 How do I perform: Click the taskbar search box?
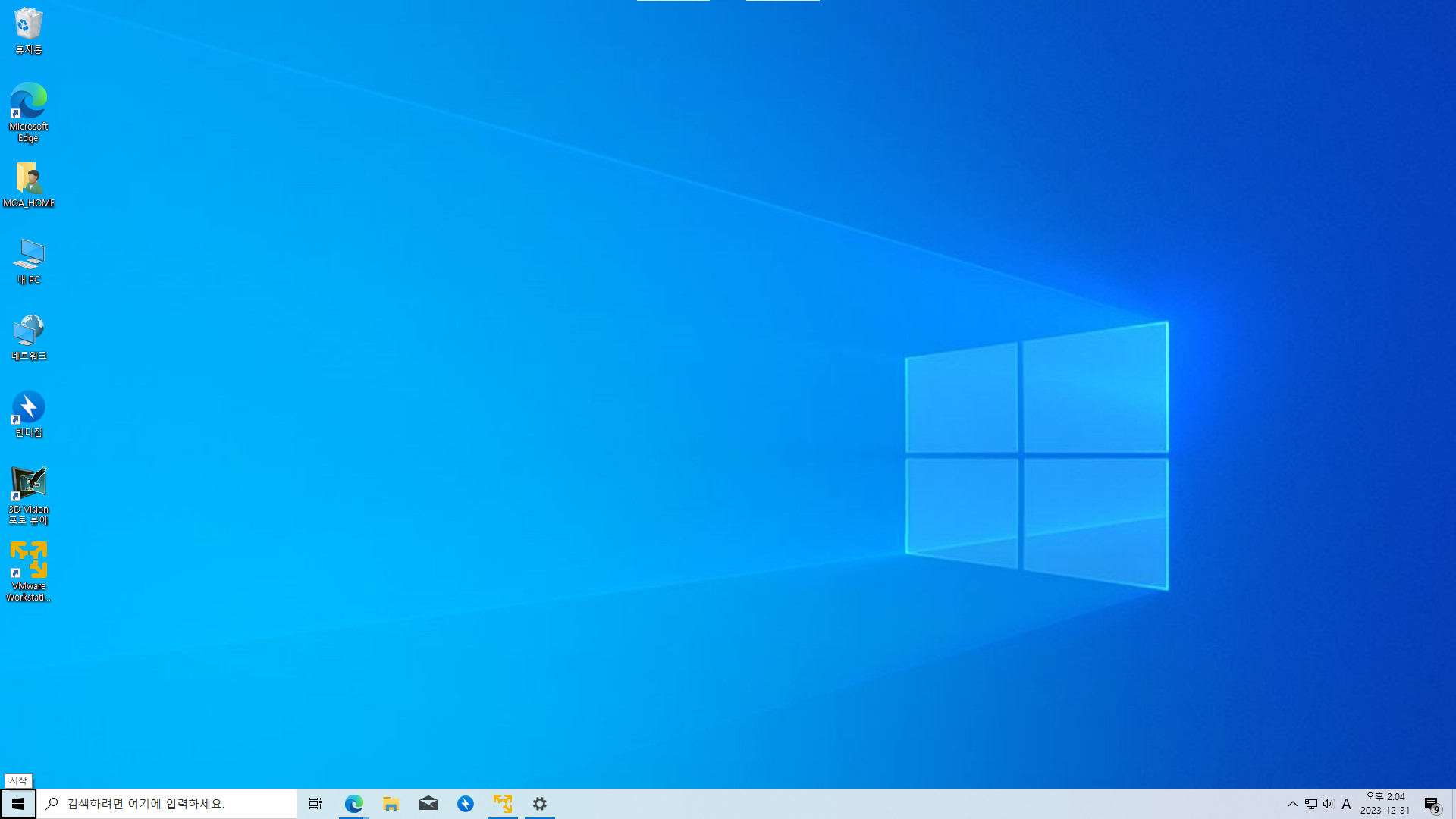[x=167, y=804]
